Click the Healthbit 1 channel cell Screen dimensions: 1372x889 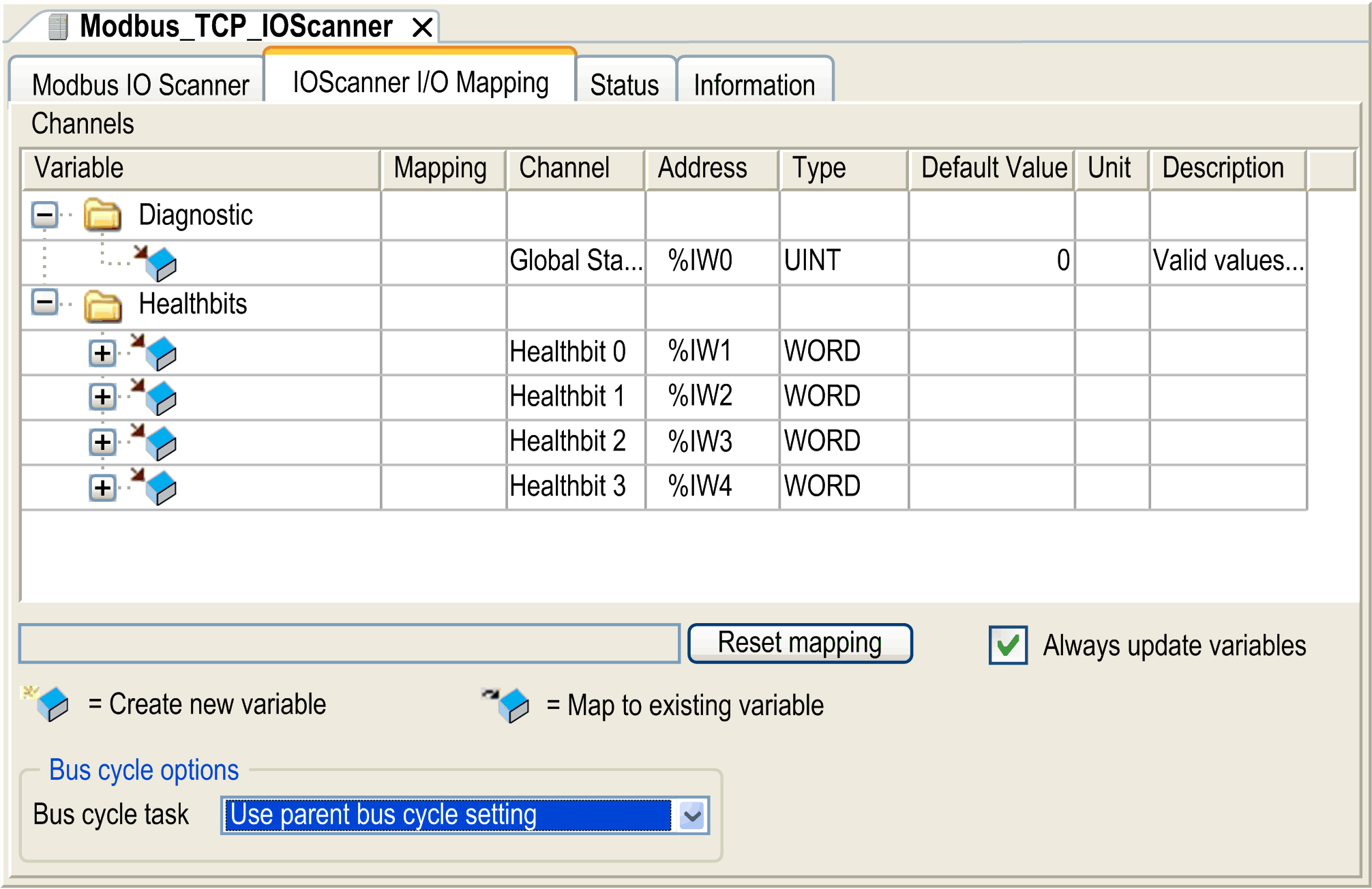tap(576, 397)
